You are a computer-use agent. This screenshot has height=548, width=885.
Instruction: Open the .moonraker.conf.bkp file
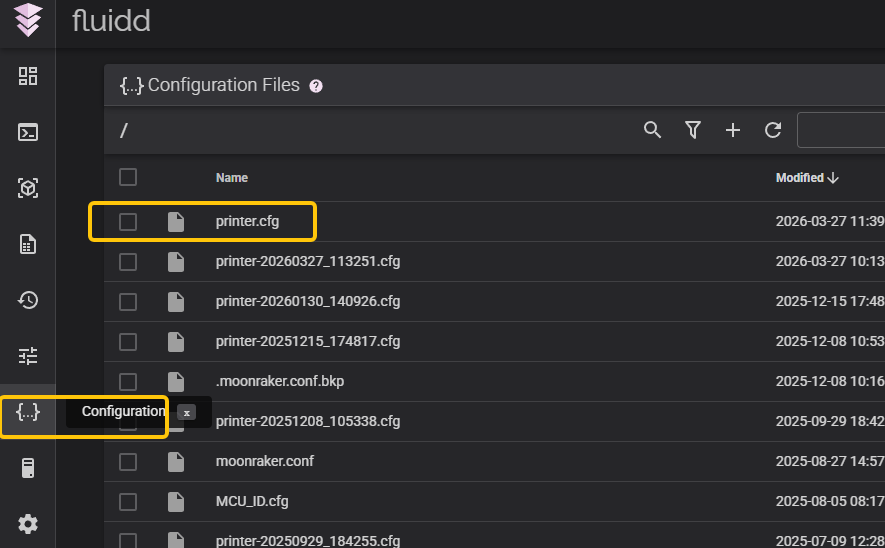[x=279, y=381]
